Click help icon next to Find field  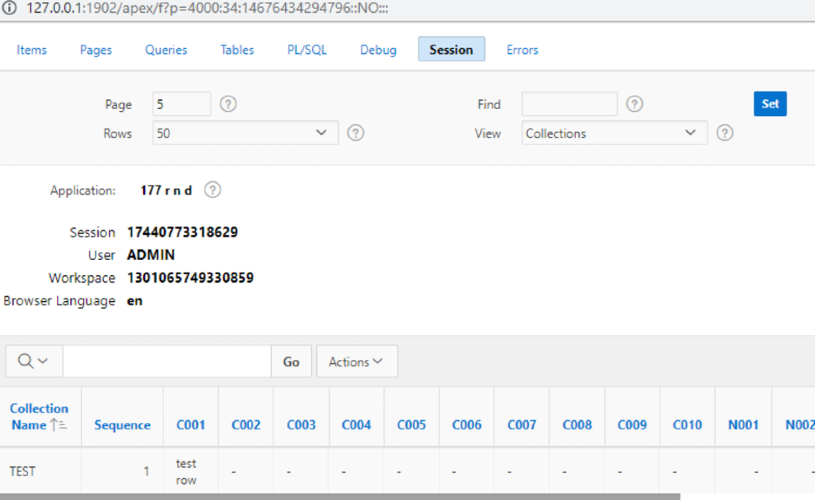634,104
